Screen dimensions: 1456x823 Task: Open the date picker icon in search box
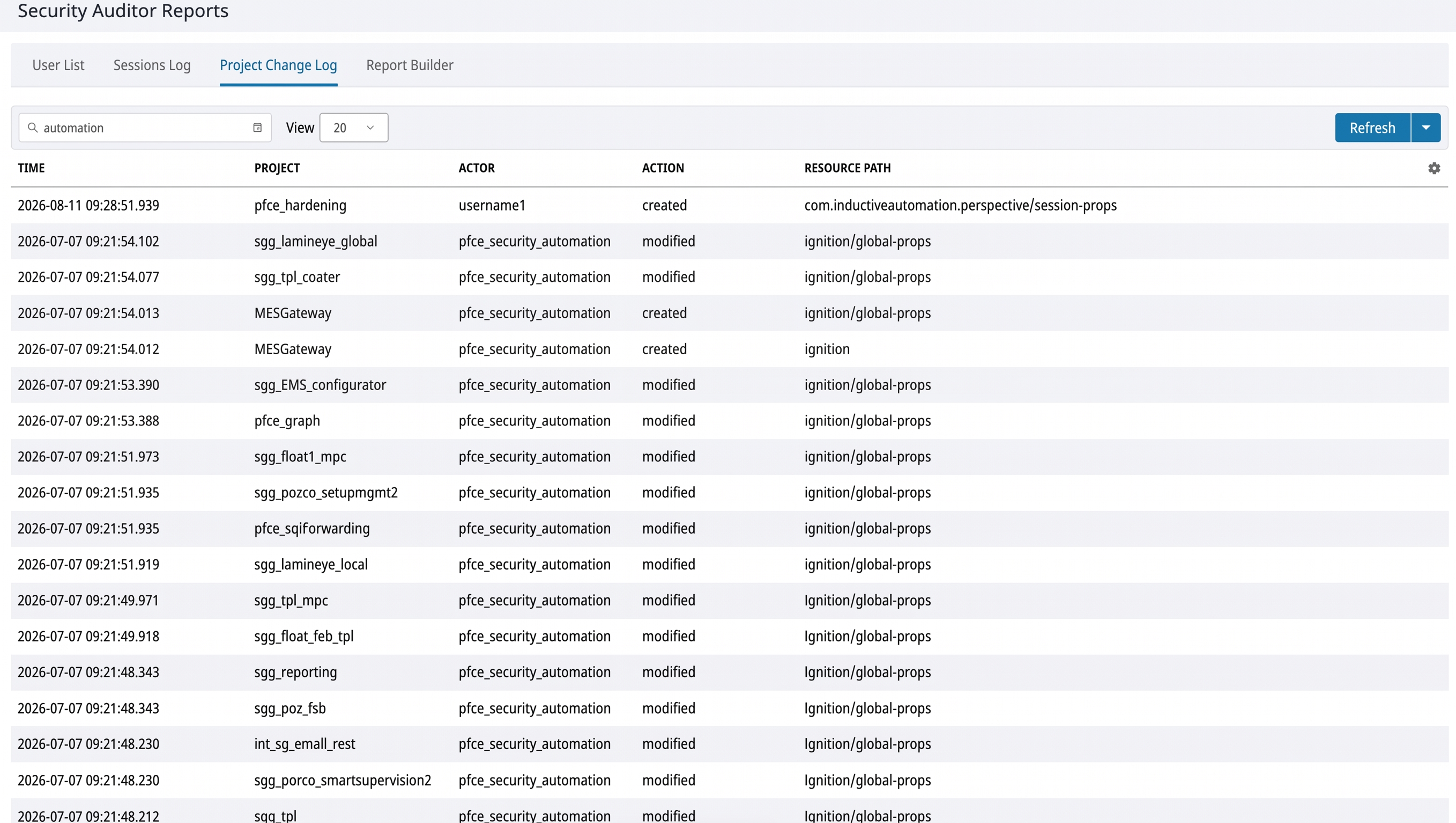pyautogui.click(x=257, y=128)
